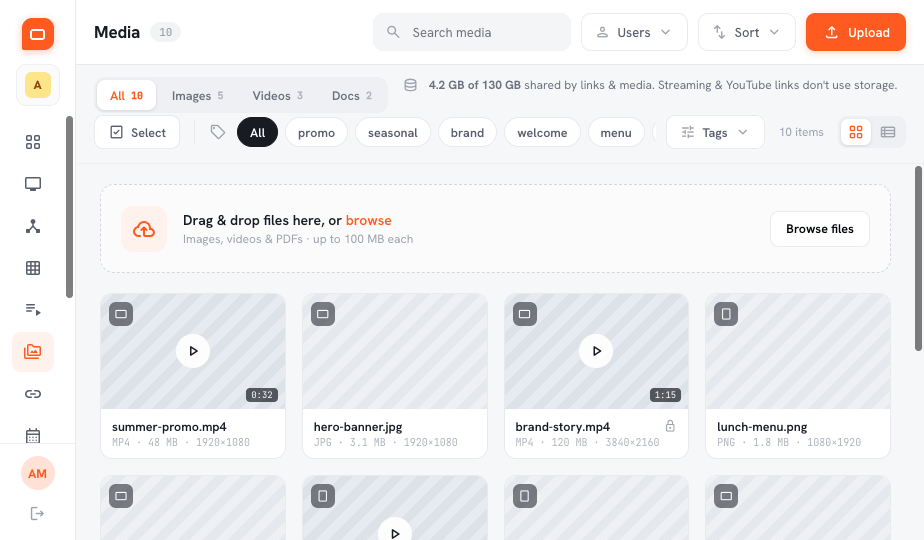
Task: Click the log out icon
Action: point(37,513)
